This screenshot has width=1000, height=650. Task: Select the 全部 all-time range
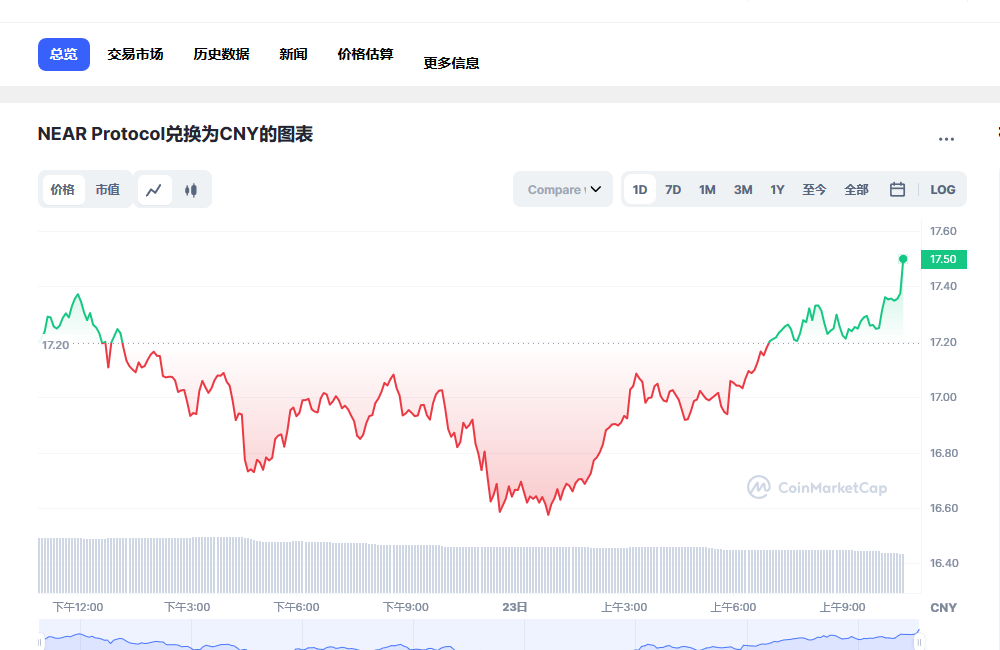(x=856, y=189)
